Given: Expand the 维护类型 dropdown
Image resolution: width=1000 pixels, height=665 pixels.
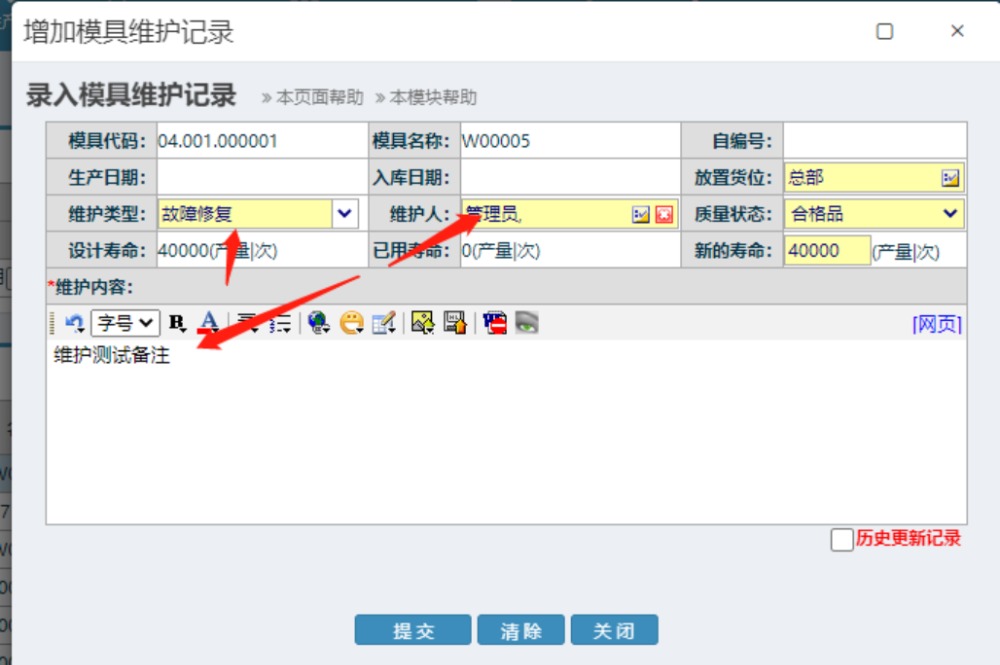Looking at the screenshot, I should pyautogui.click(x=344, y=213).
